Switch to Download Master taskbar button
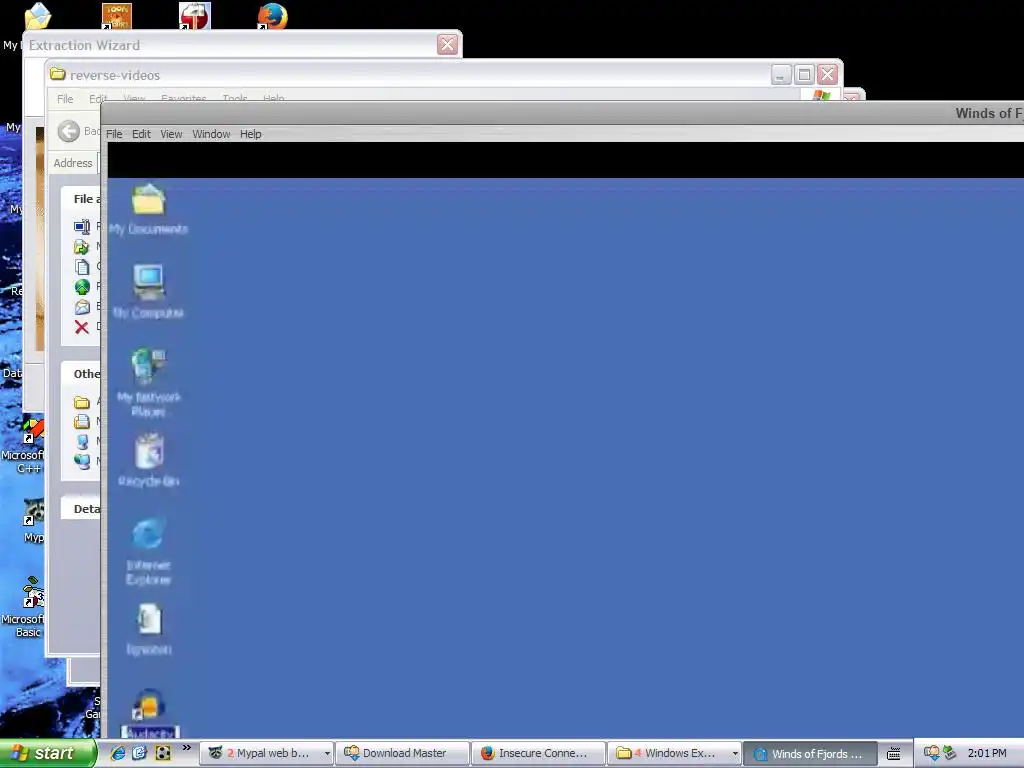The width and height of the screenshot is (1024, 768). pyautogui.click(x=403, y=753)
